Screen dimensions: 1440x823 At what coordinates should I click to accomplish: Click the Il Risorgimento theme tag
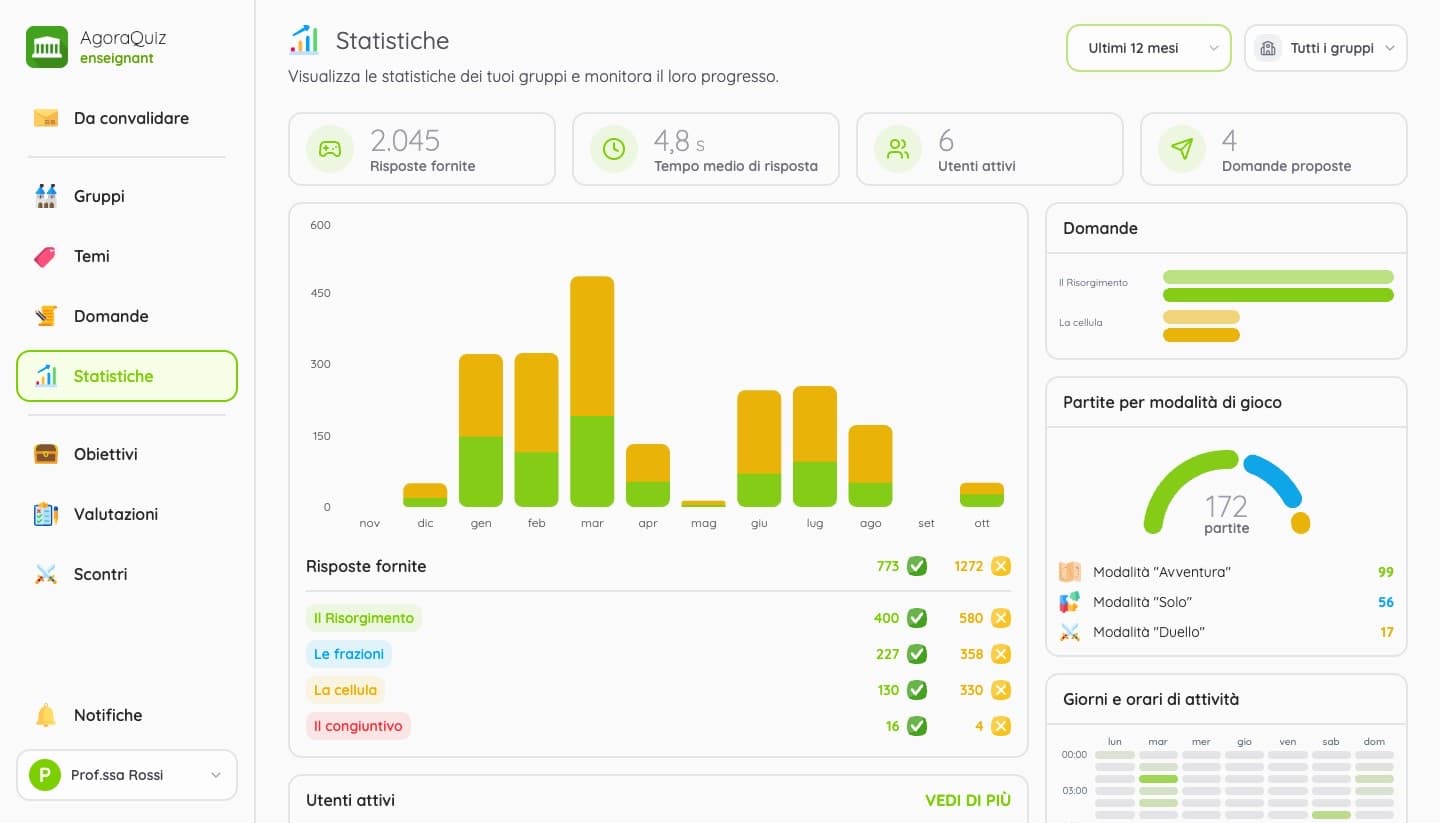coord(364,618)
